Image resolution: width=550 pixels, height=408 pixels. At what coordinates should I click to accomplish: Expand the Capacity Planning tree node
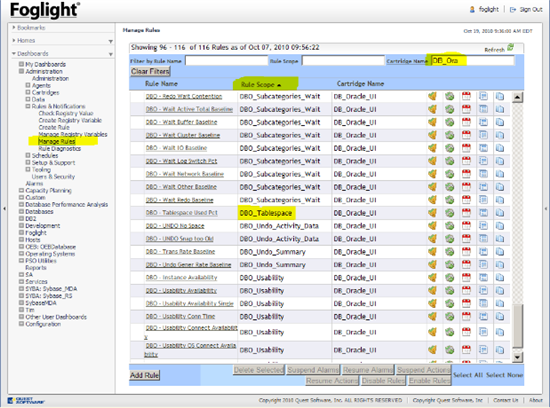click(21, 190)
